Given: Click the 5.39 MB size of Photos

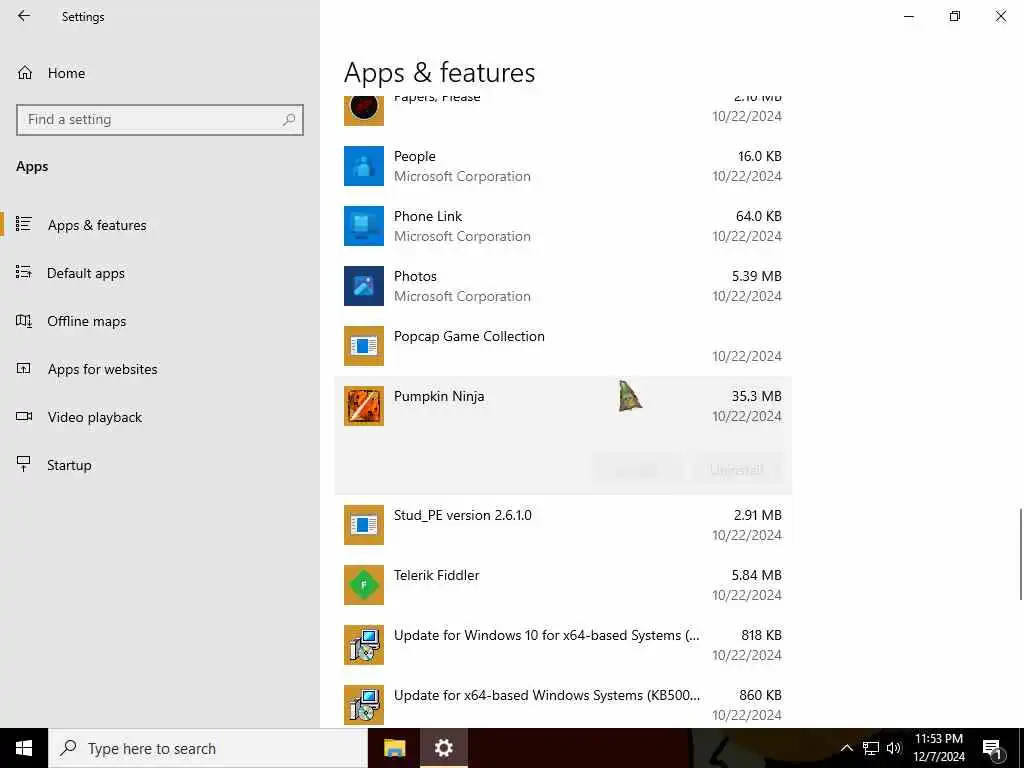Looking at the screenshot, I should (x=756, y=276).
